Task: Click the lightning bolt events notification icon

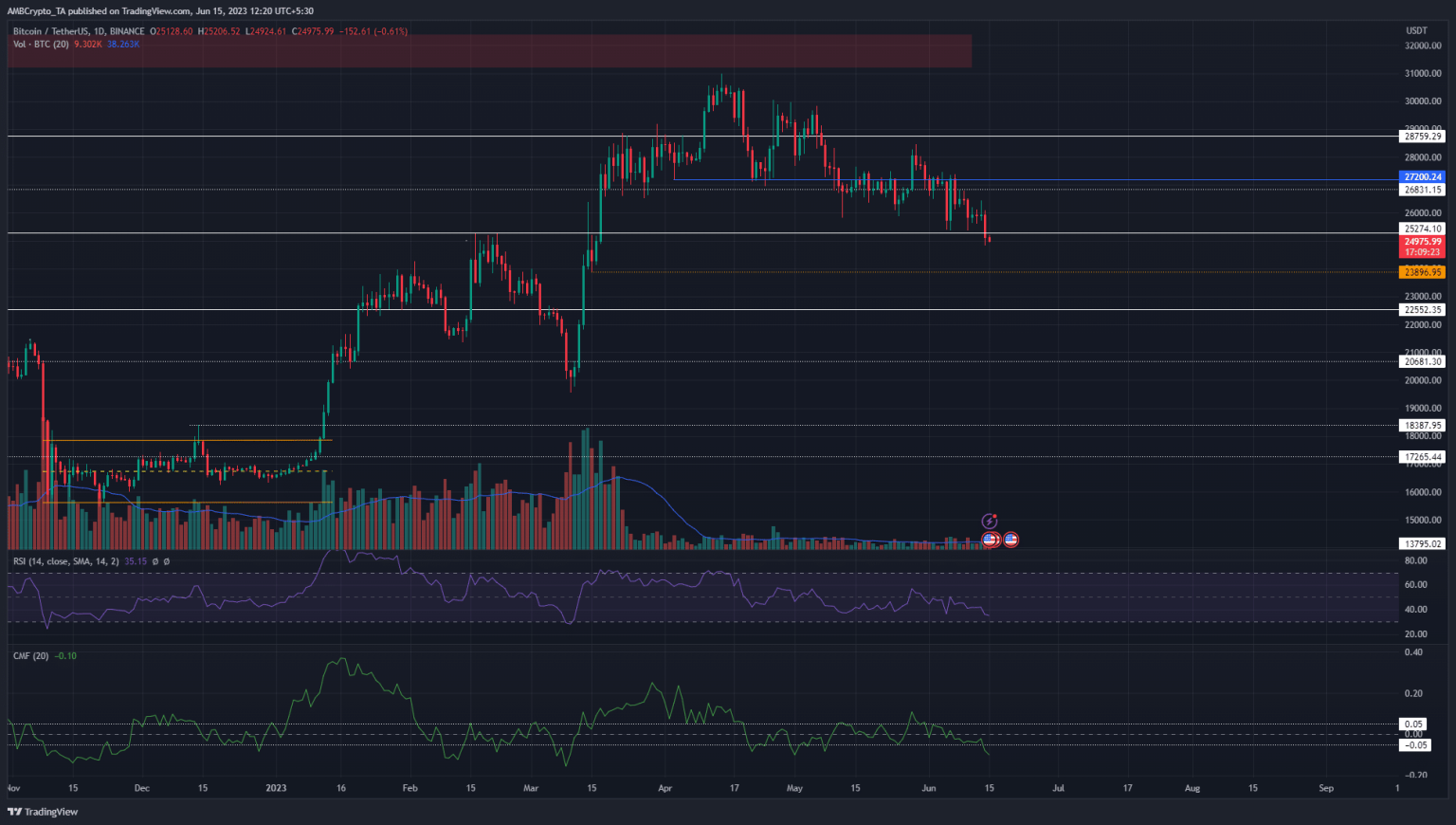Action: tap(989, 521)
